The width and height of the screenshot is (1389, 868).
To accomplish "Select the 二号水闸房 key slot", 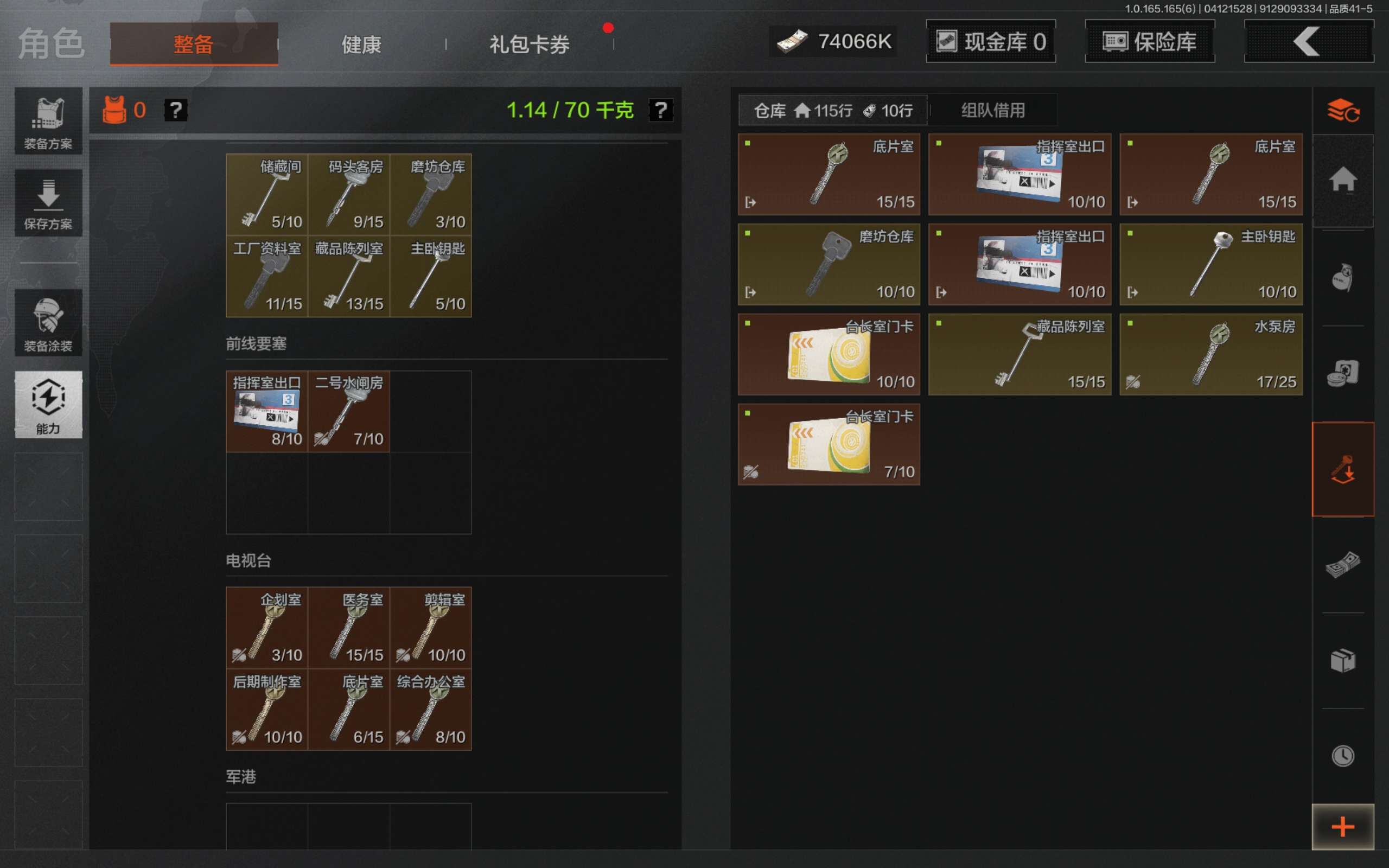I will pyautogui.click(x=349, y=411).
